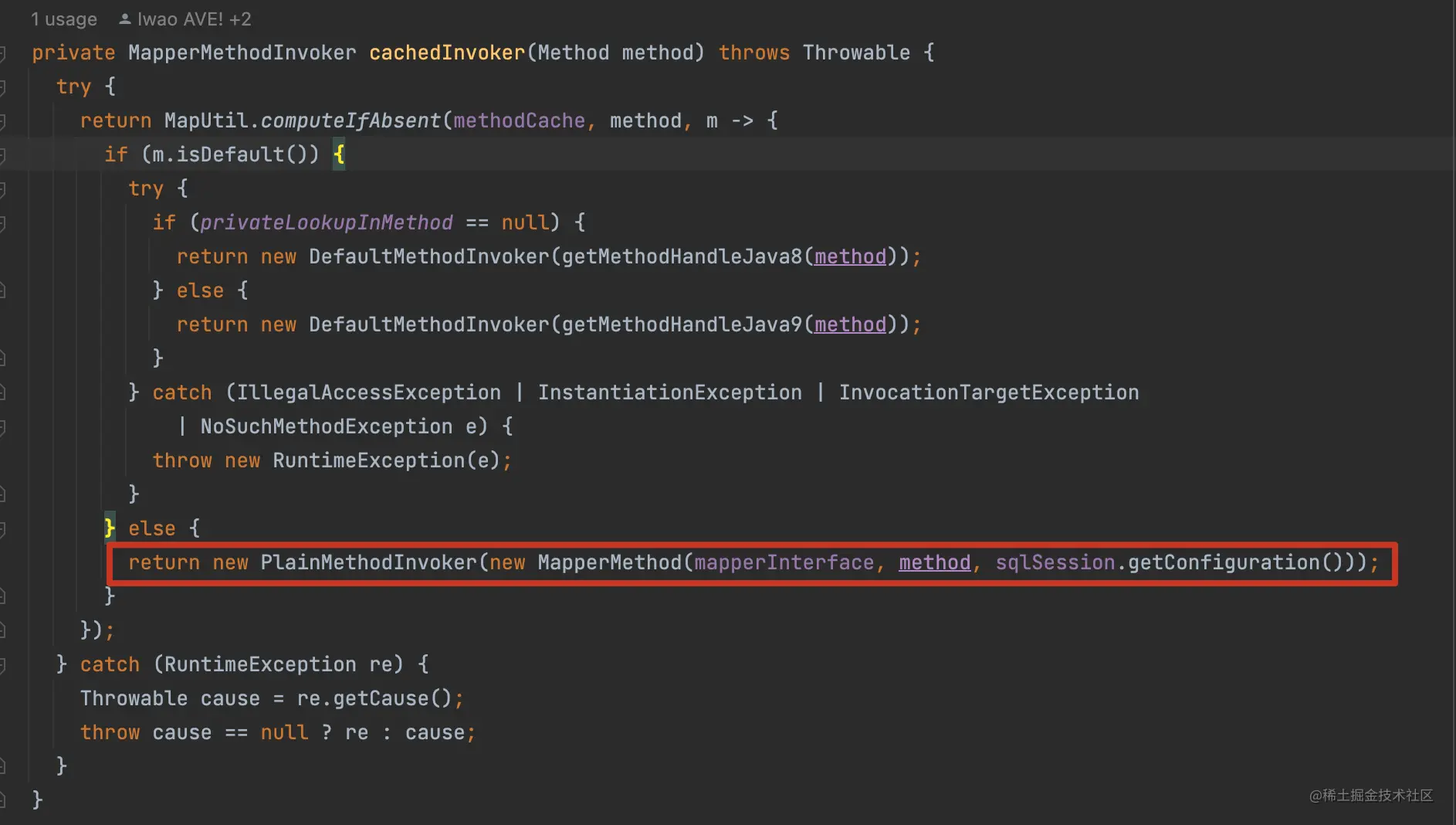Click underlined method in getMethodHandleJava8 call

coord(850,257)
